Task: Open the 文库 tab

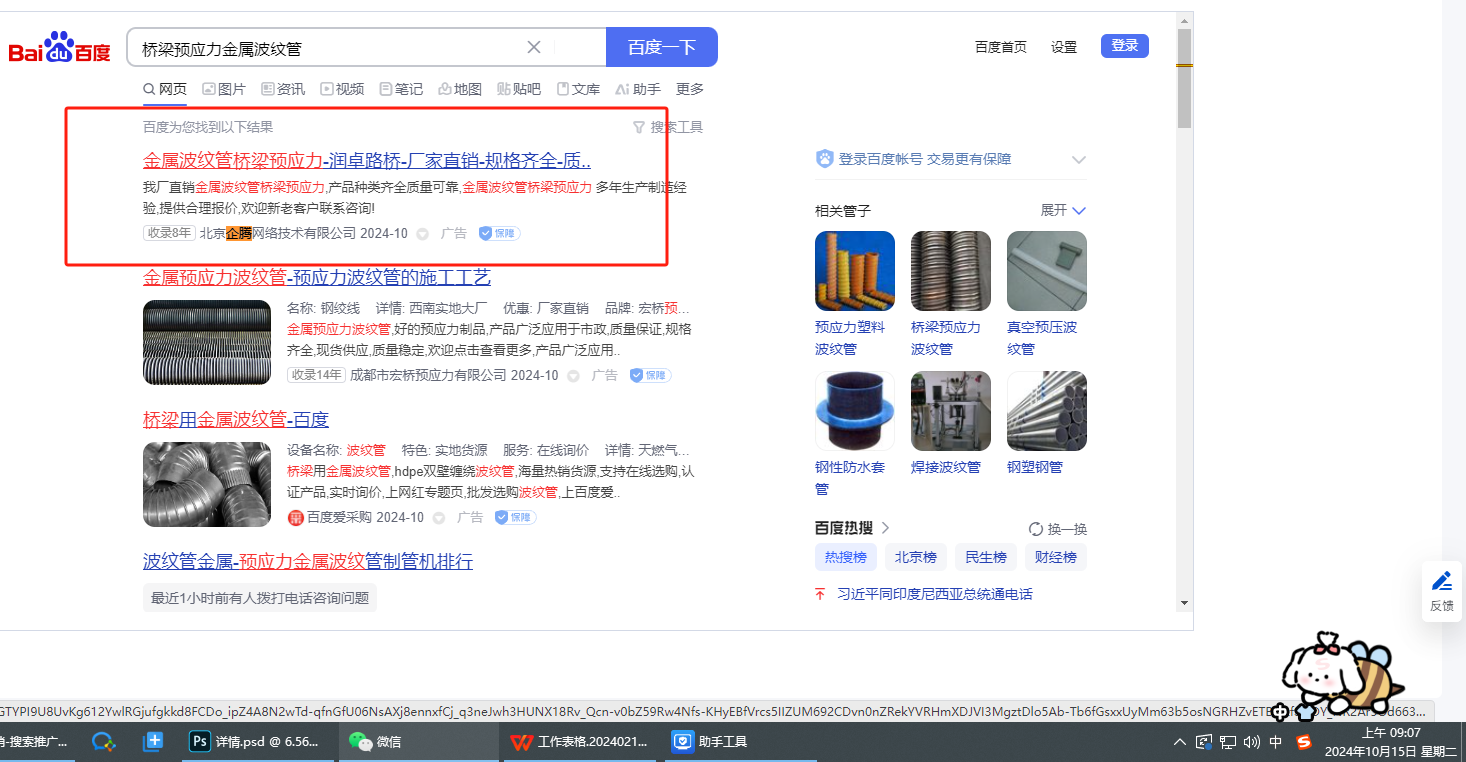Action: coord(578,89)
